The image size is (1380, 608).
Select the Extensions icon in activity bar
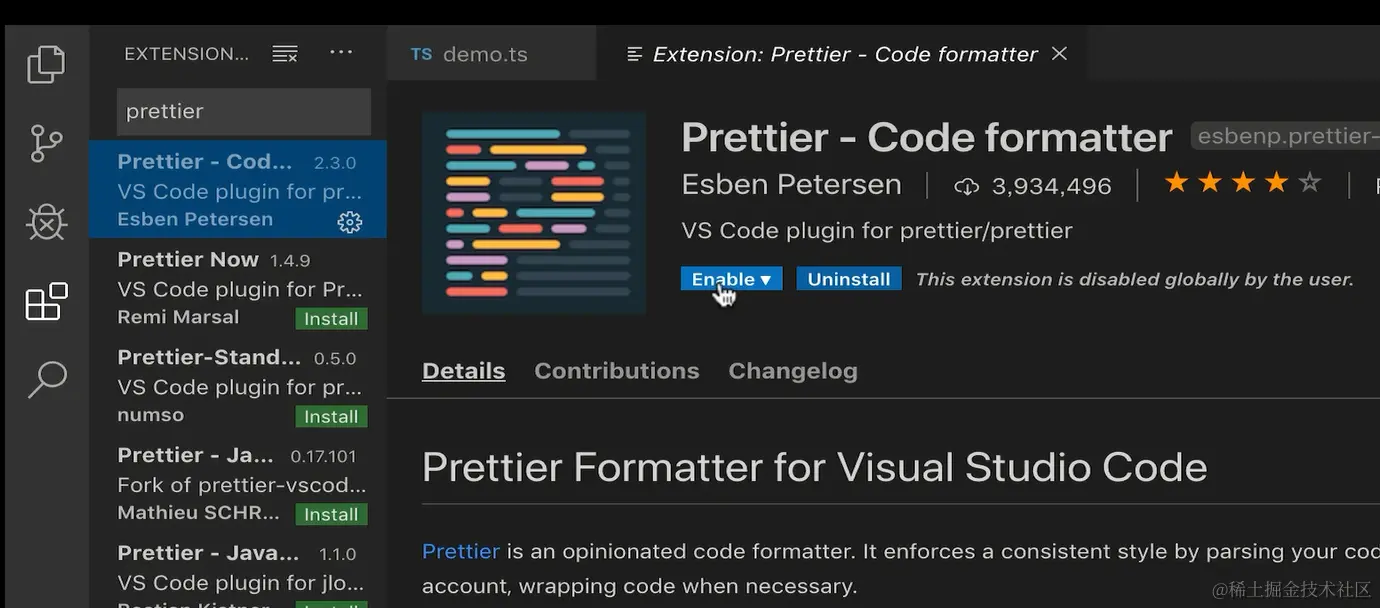click(46, 301)
